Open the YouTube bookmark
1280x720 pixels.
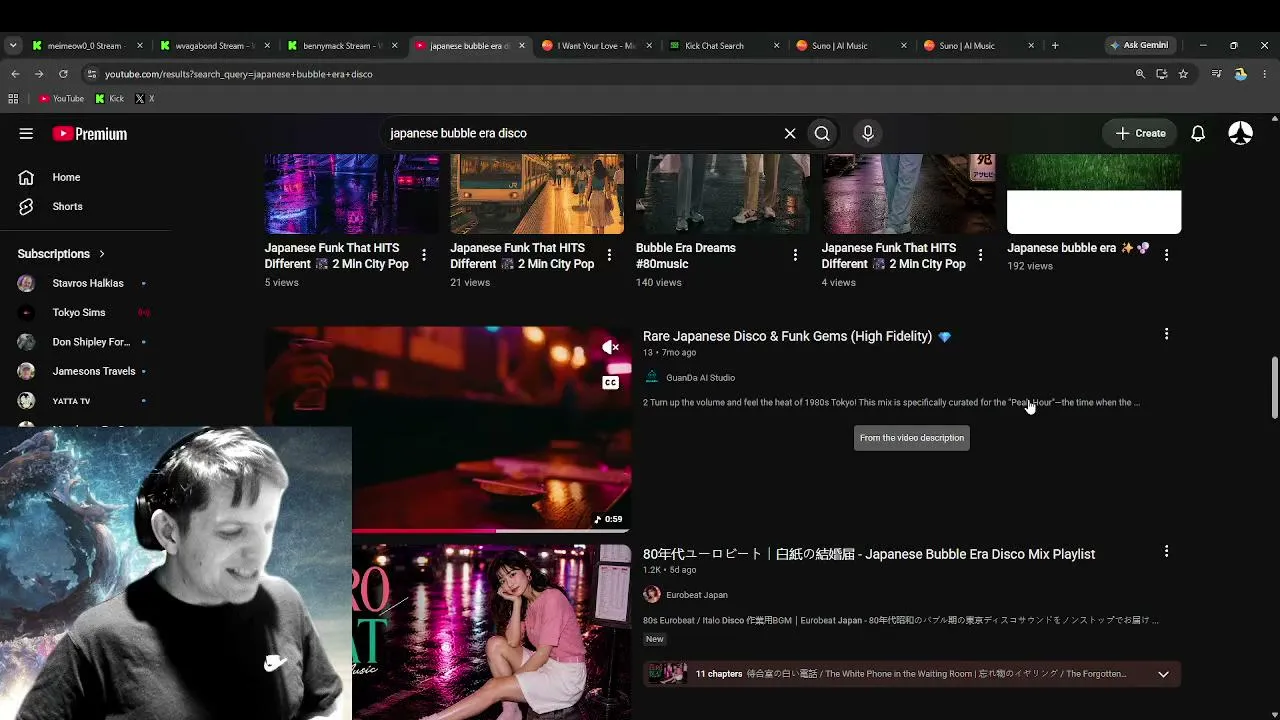click(62, 99)
